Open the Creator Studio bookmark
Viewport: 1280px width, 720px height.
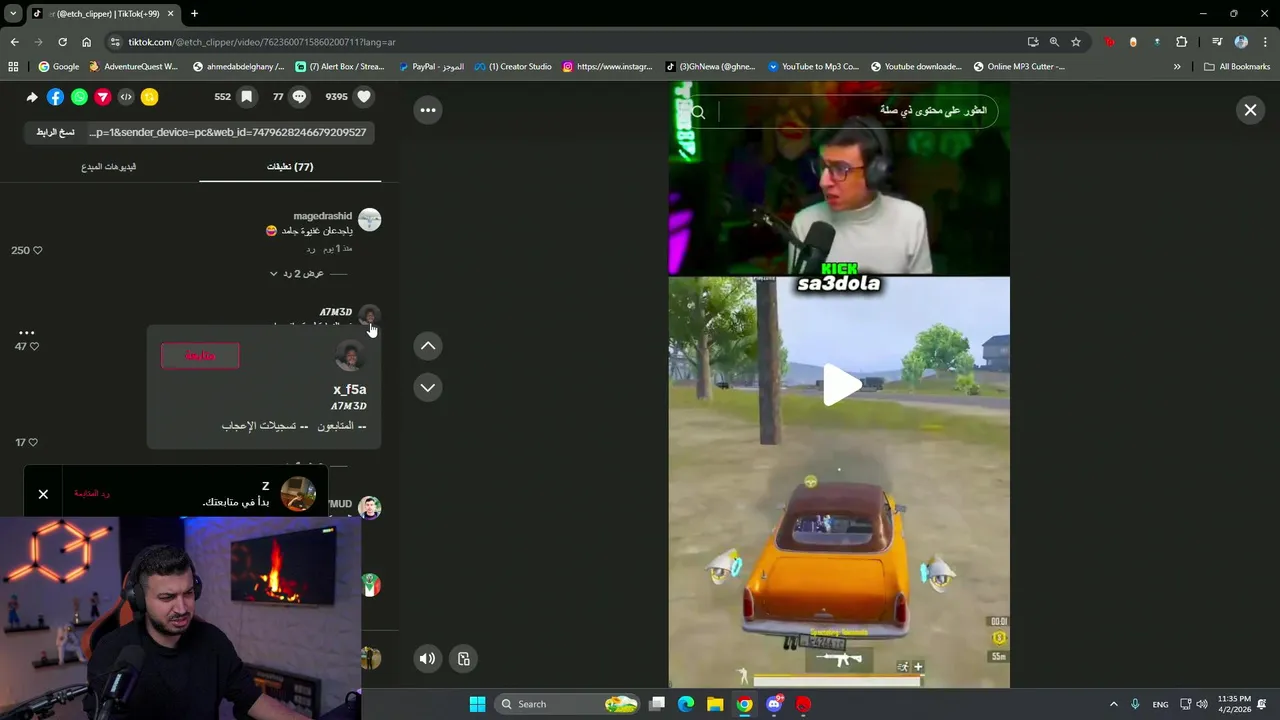513,67
